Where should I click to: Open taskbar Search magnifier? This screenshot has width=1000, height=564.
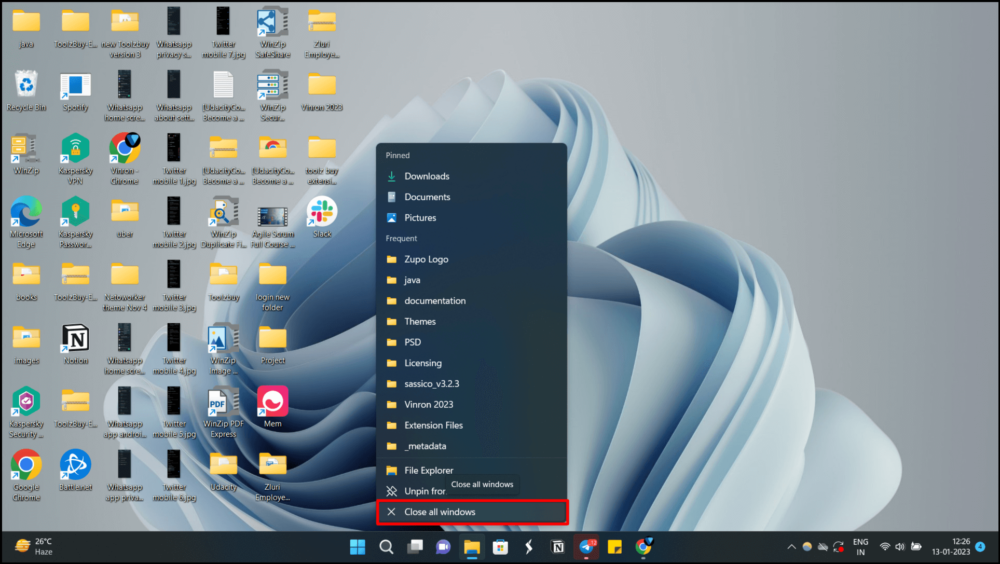tap(386, 547)
